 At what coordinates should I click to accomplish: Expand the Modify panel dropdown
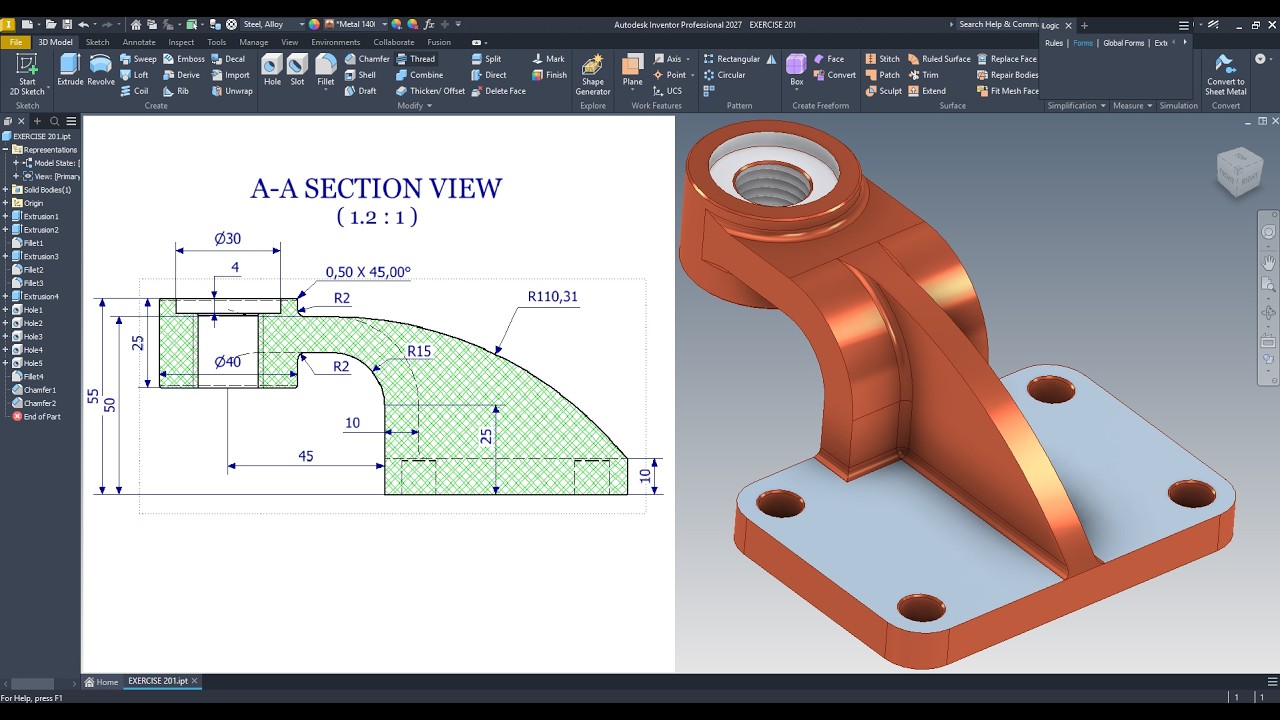(415, 105)
